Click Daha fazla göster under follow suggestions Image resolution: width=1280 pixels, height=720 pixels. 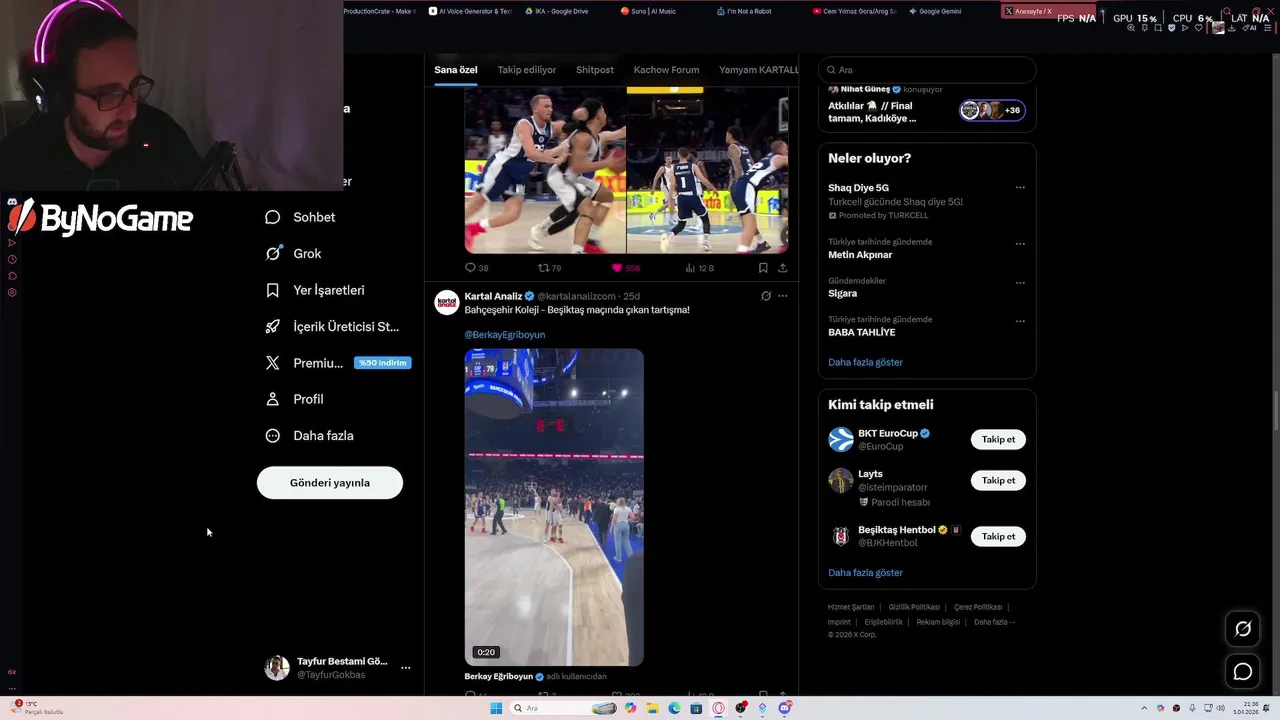865,573
